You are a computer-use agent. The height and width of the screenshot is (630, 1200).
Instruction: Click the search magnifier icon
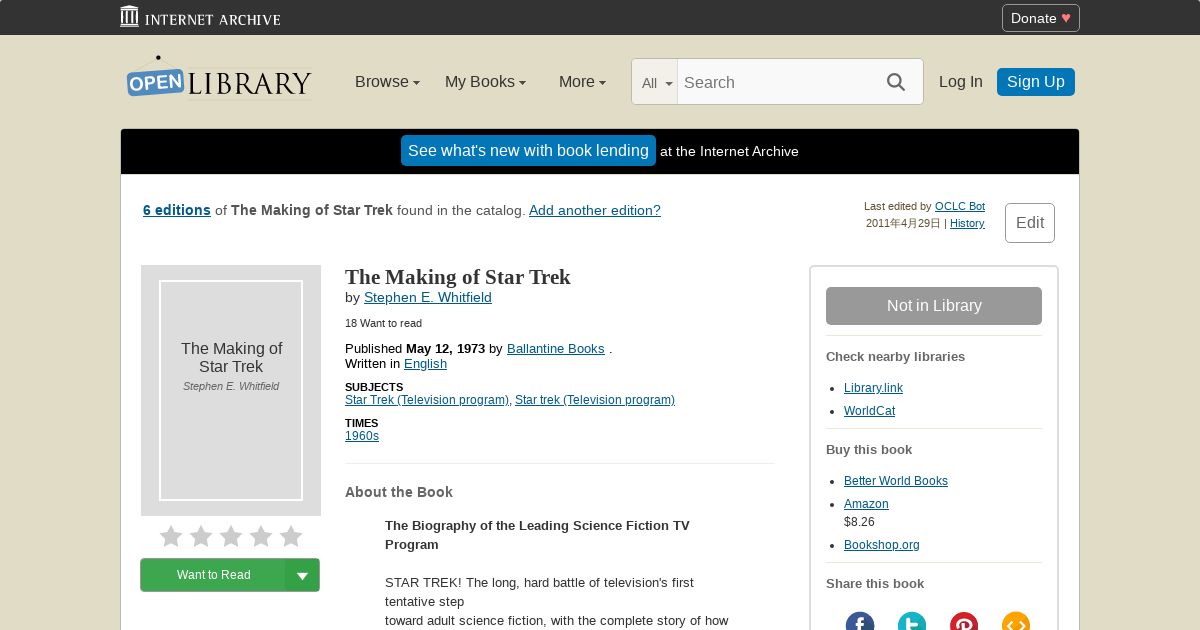click(896, 82)
